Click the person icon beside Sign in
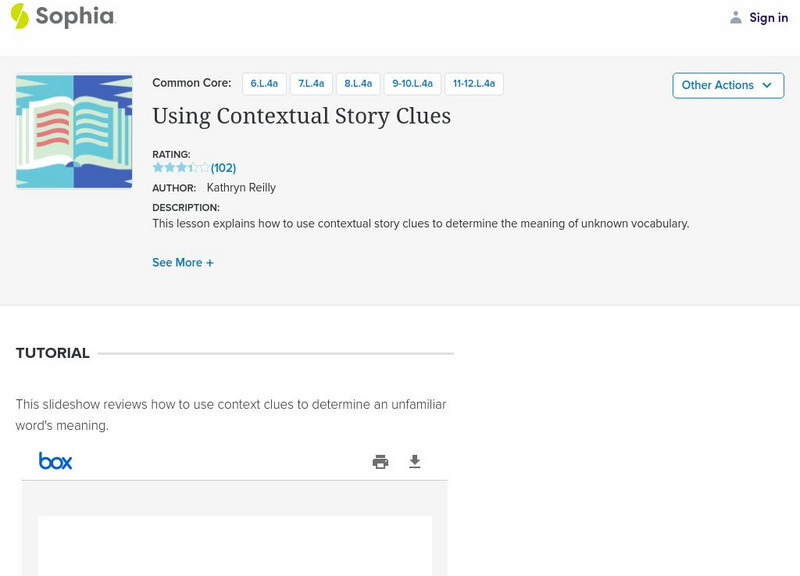The image size is (800, 576). click(x=736, y=17)
